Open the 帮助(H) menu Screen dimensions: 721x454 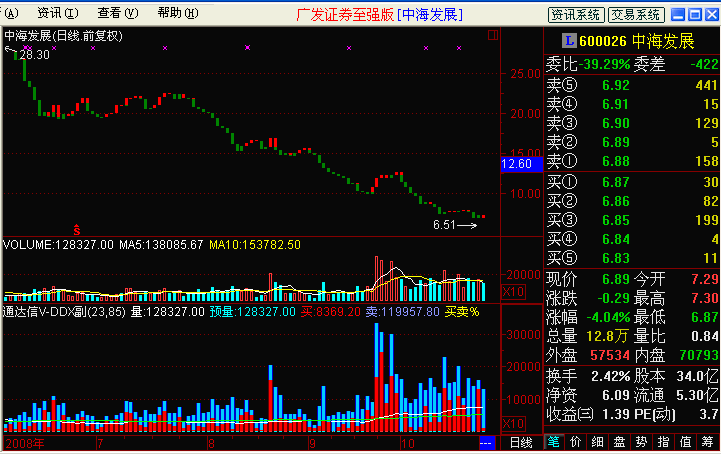(x=178, y=13)
